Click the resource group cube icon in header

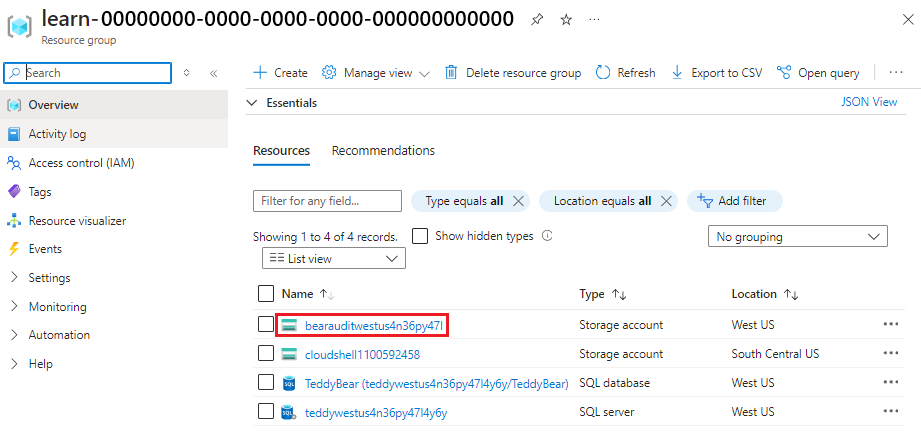coord(21,27)
